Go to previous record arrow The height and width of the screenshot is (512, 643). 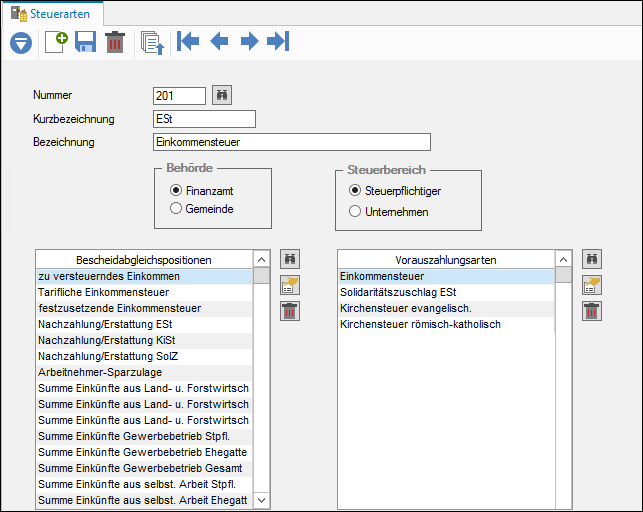(219, 41)
